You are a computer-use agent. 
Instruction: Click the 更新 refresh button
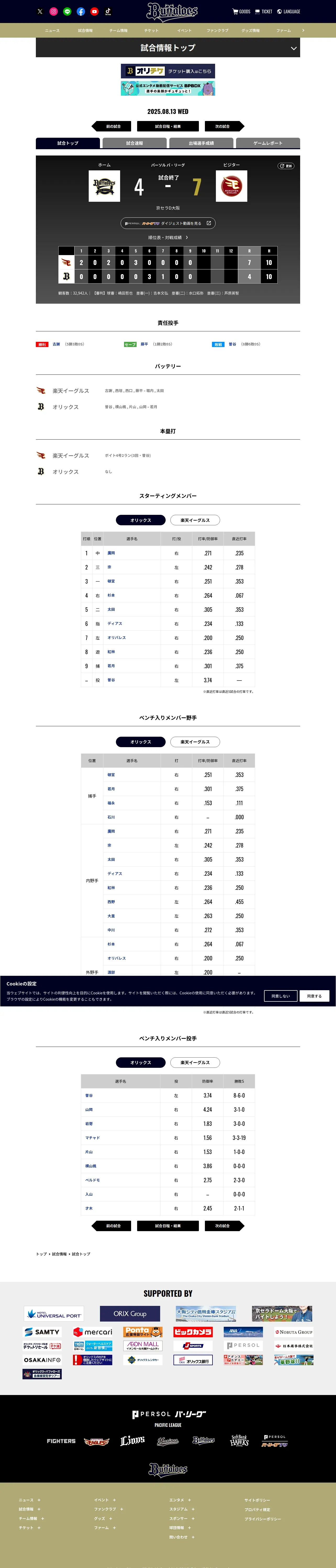pyautogui.click(x=286, y=166)
